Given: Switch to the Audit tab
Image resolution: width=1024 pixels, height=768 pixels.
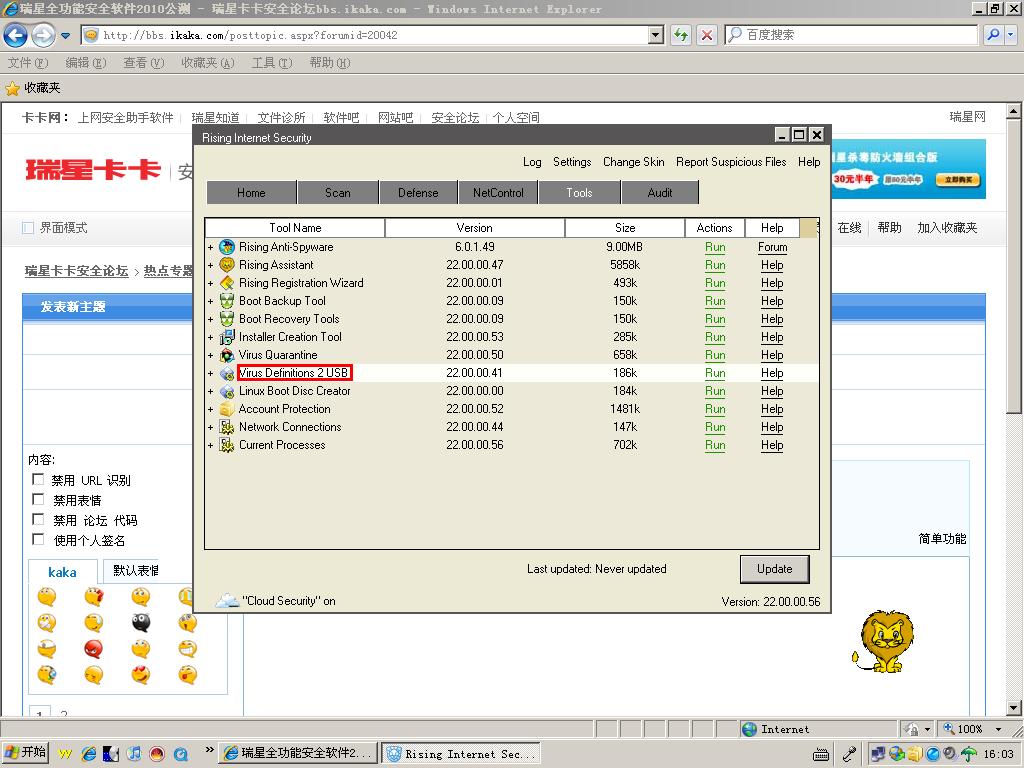Looking at the screenshot, I should point(660,193).
